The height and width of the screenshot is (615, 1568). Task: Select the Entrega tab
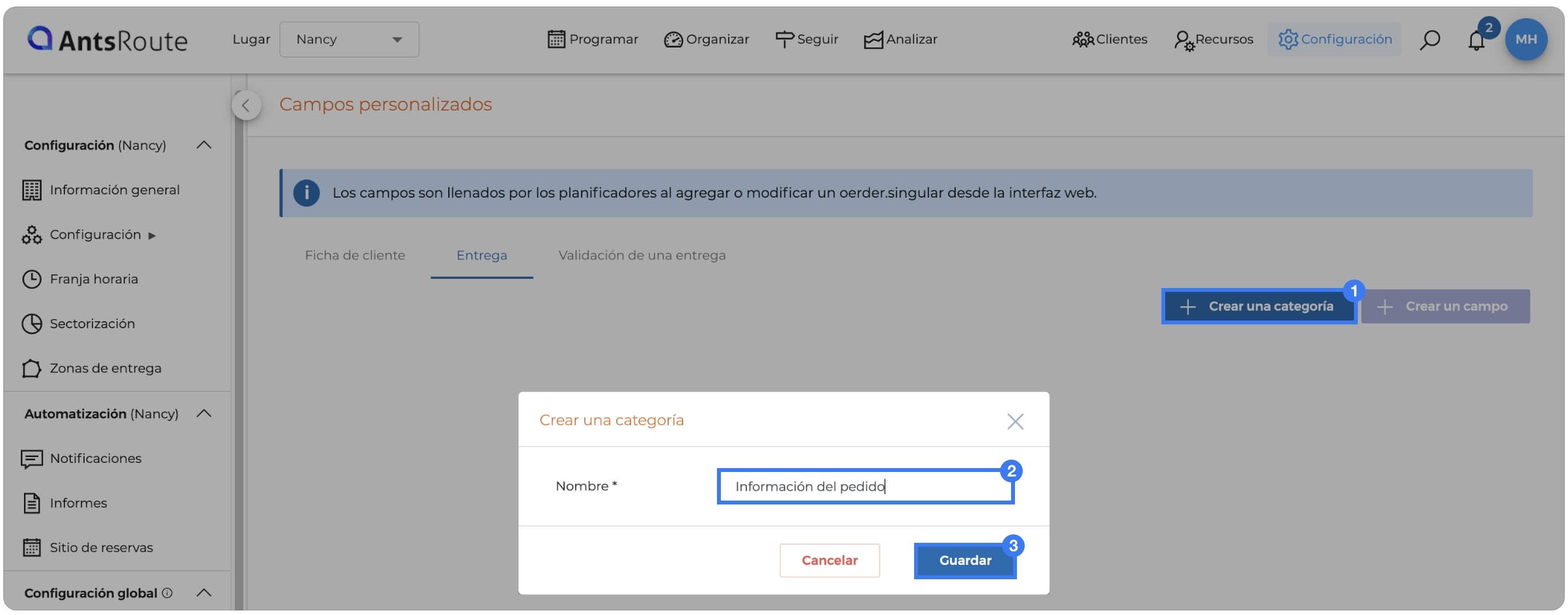[482, 255]
